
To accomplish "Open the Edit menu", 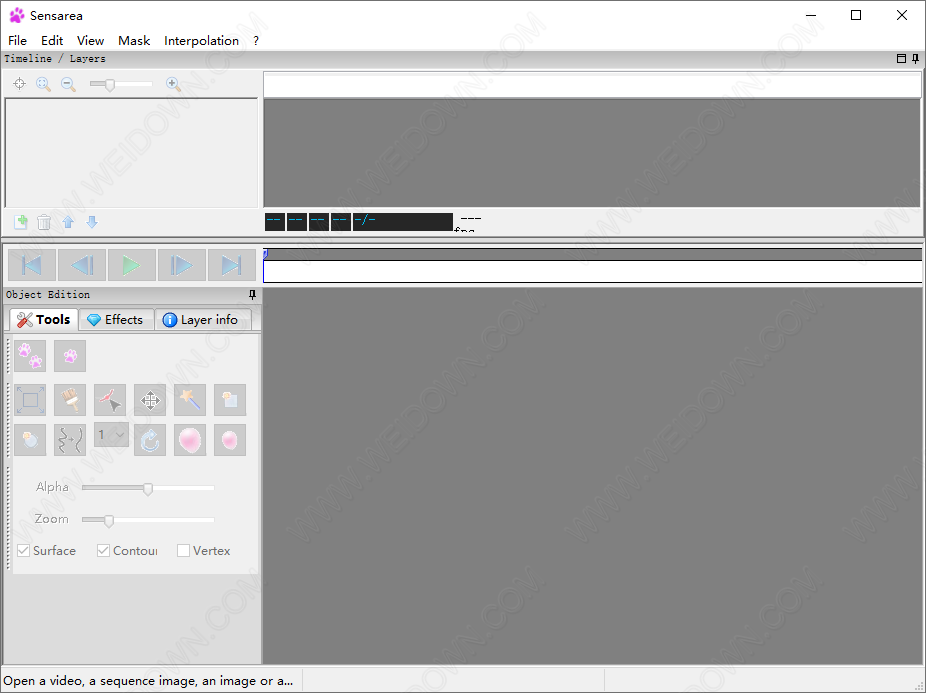I will 52,41.
